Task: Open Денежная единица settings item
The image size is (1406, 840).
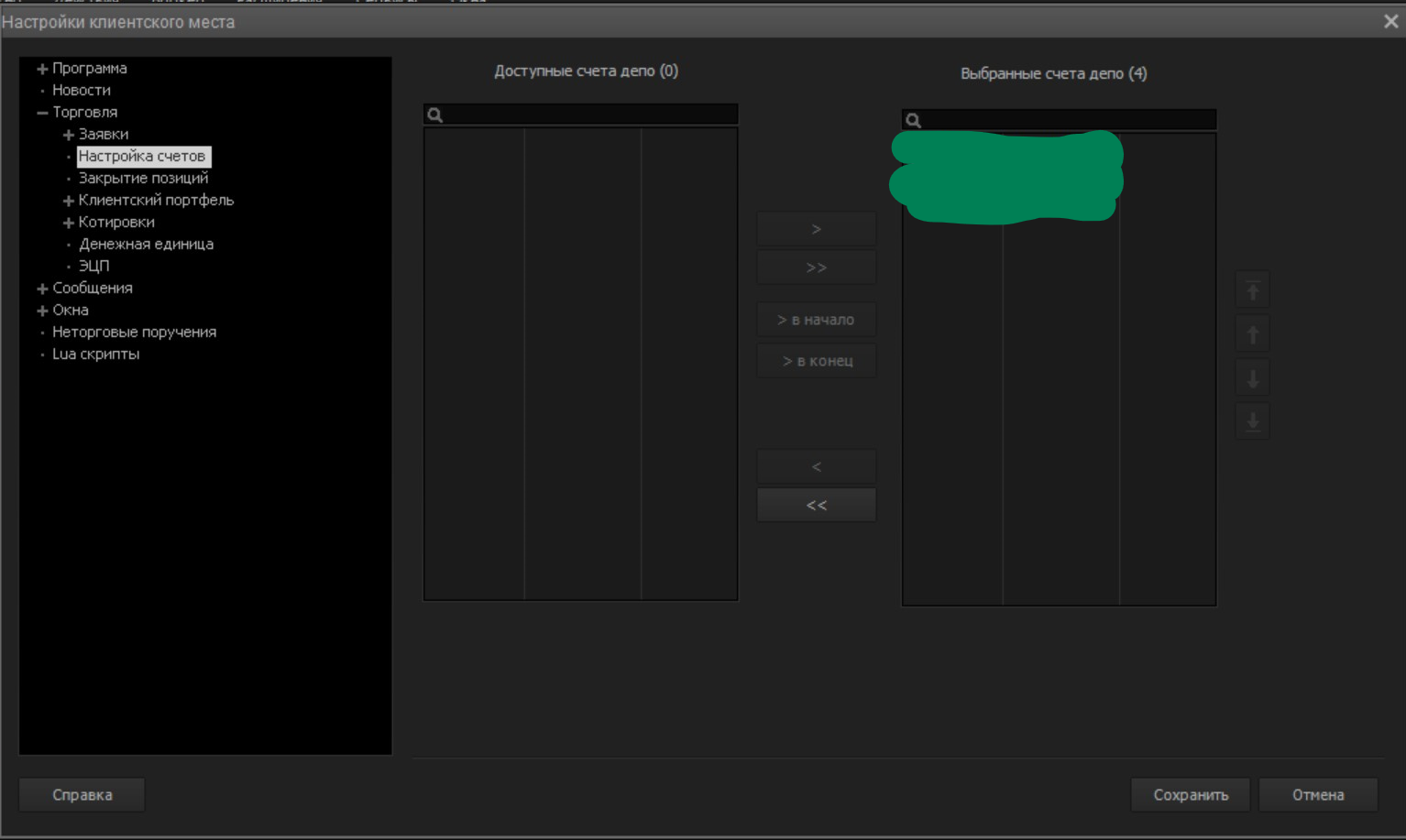Action: (146, 245)
